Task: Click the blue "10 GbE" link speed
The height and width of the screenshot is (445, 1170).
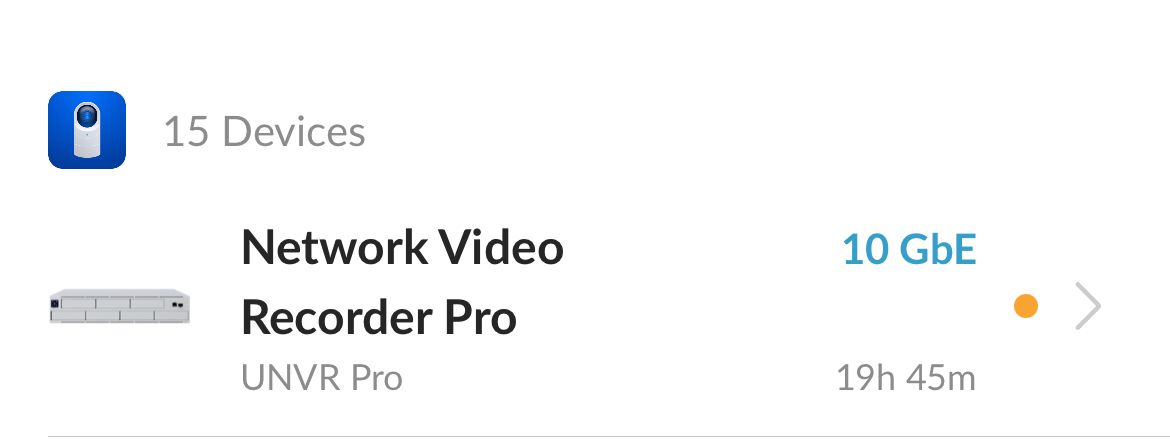Action: click(x=909, y=249)
